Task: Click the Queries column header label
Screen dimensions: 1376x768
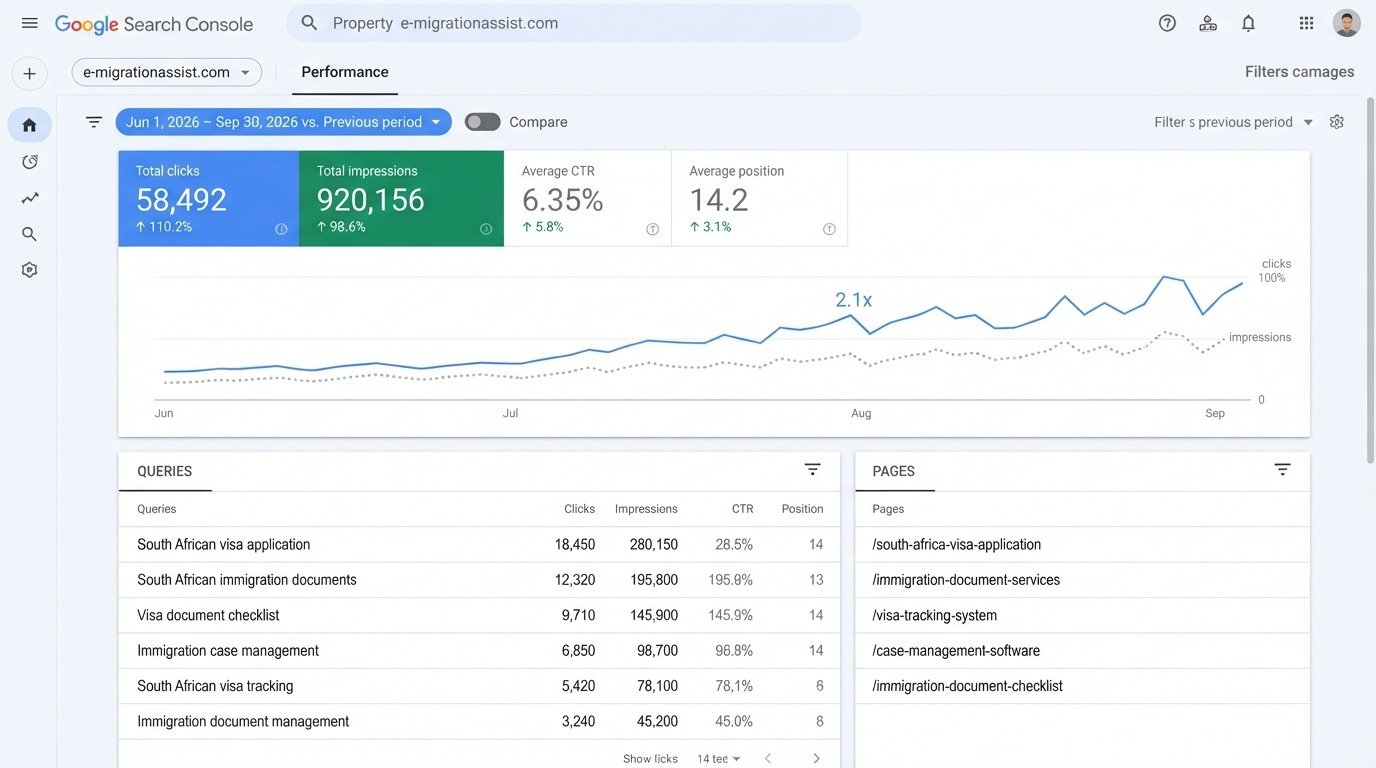Action: pos(157,509)
